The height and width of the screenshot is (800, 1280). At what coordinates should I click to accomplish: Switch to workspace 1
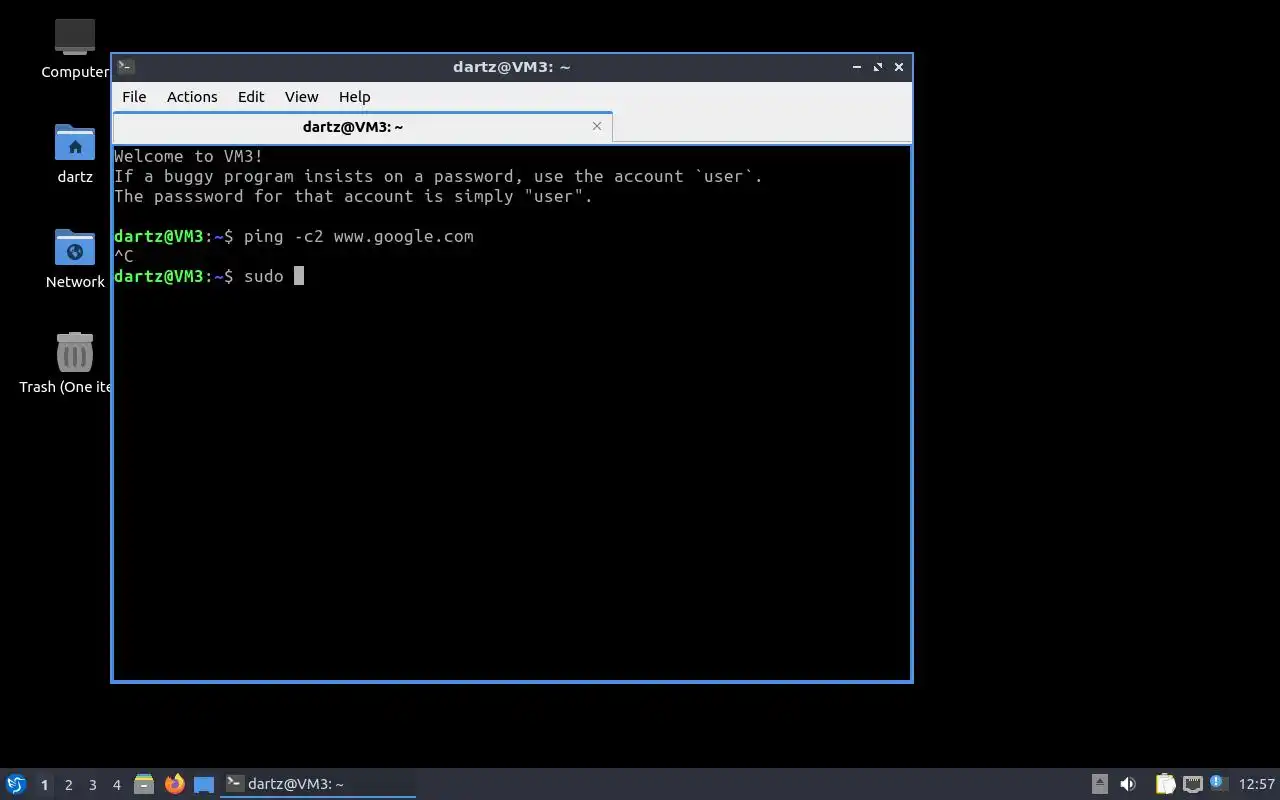[x=44, y=785]
